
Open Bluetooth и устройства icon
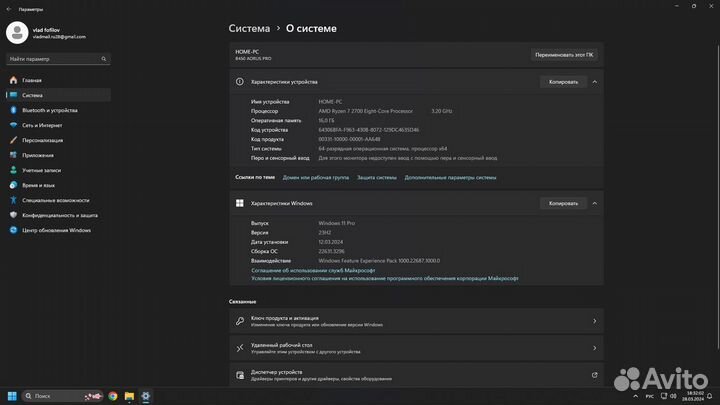pyautogui.click(x=13, y=110)
